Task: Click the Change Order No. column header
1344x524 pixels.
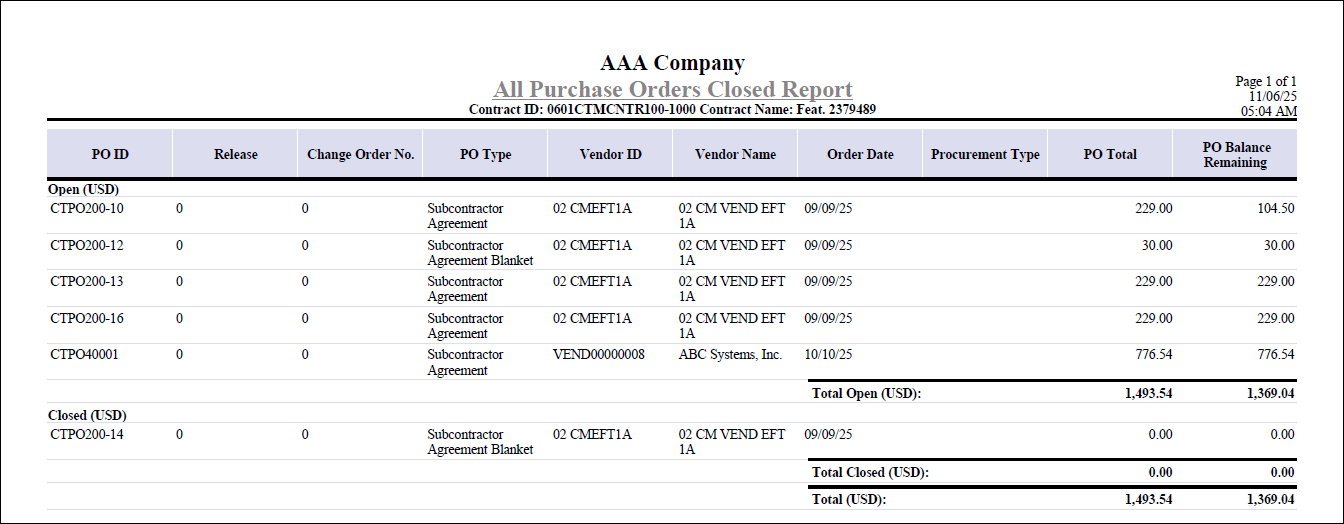Action: click(x=360, y=154)
